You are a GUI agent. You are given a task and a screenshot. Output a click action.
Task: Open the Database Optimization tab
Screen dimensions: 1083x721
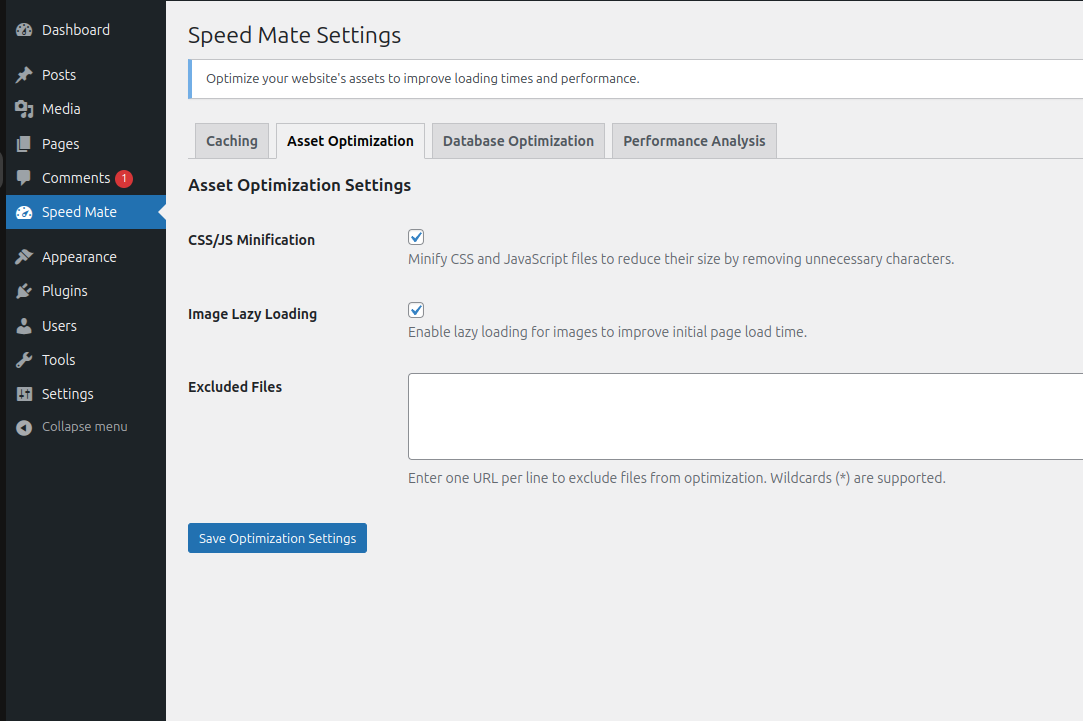point(518,141)
